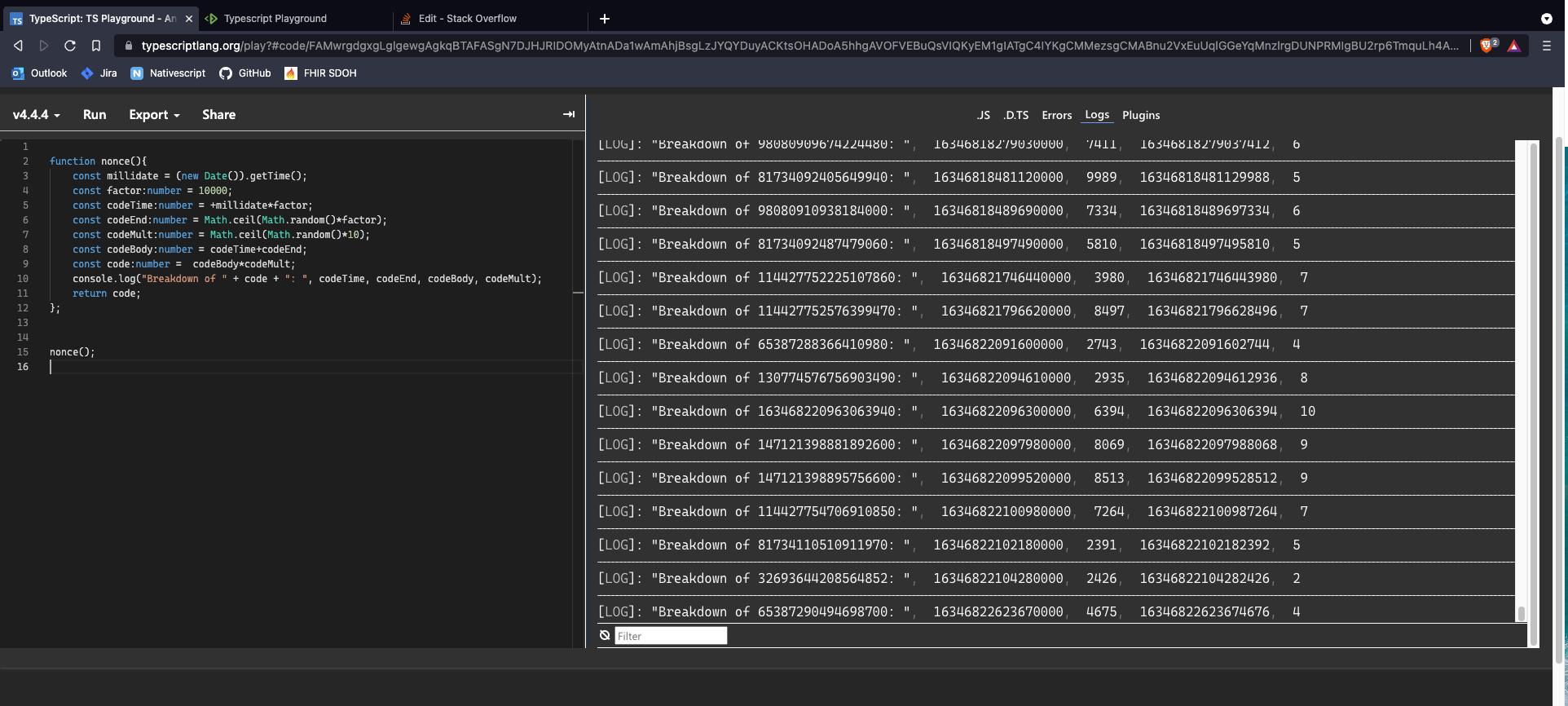Focus the log Filter input field
Viewport: 1568px width, 706px height.
(x=671, y=636)
